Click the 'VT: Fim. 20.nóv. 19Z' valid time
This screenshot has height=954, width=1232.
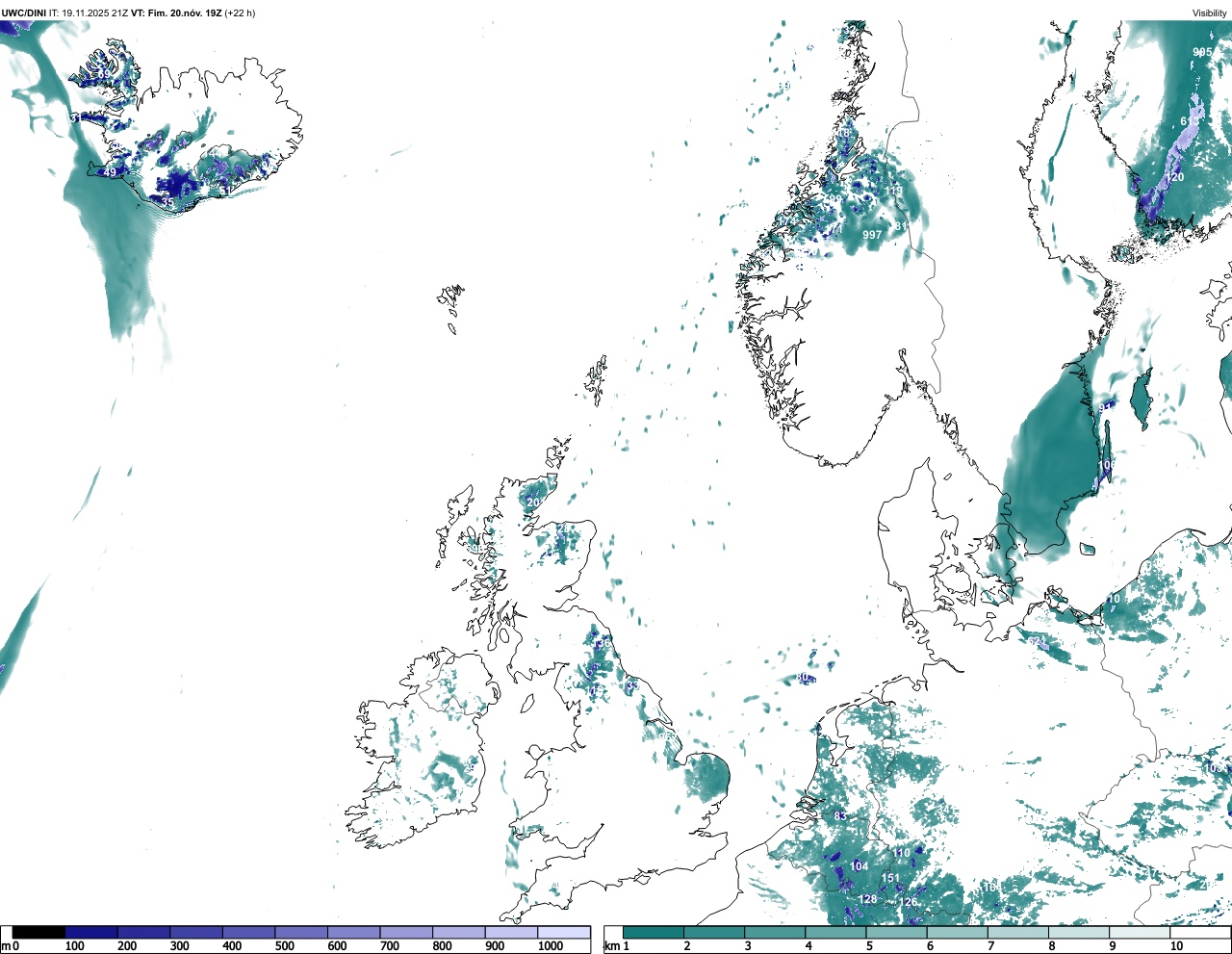tap(176, 13)
